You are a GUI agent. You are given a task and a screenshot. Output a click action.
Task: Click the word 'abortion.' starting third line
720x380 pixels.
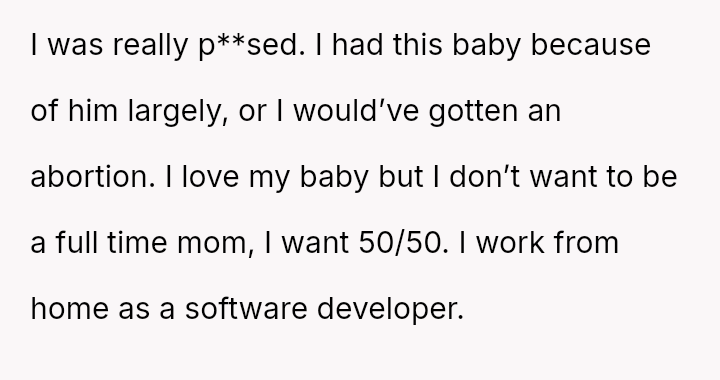93,177
